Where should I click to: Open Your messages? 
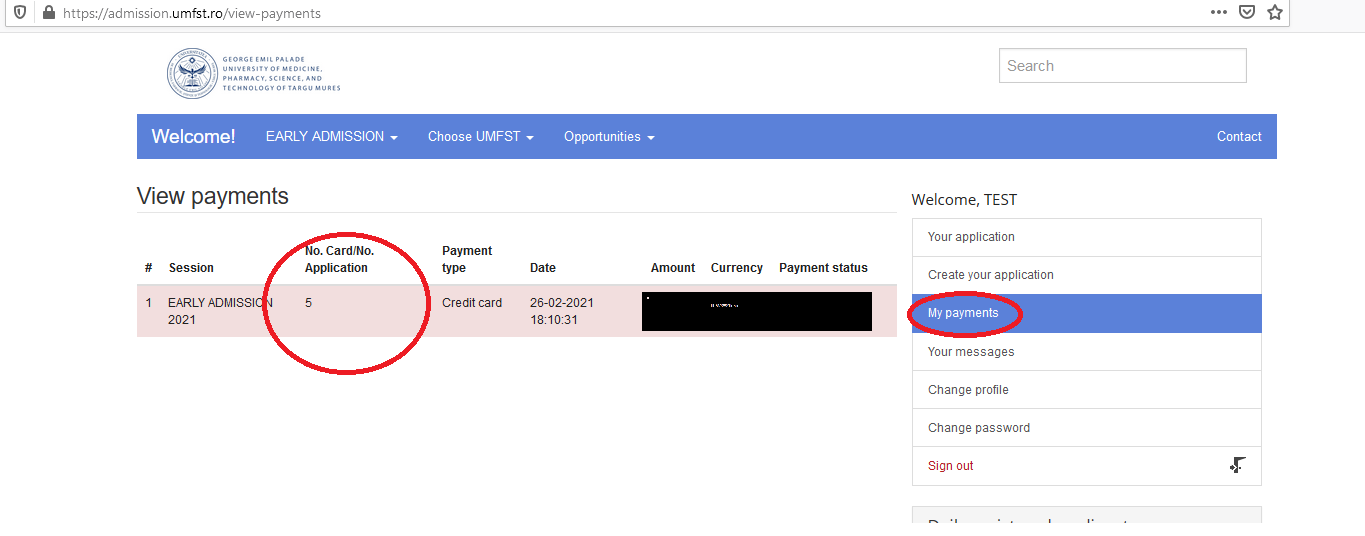click(970, 352)
